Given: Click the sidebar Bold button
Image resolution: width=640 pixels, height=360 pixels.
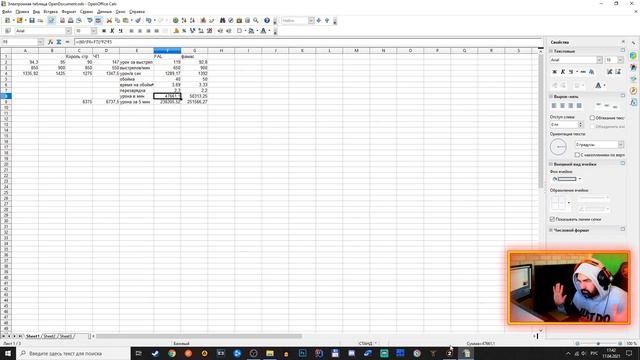Looking at the screenshot, I should (x=554, y=72).
